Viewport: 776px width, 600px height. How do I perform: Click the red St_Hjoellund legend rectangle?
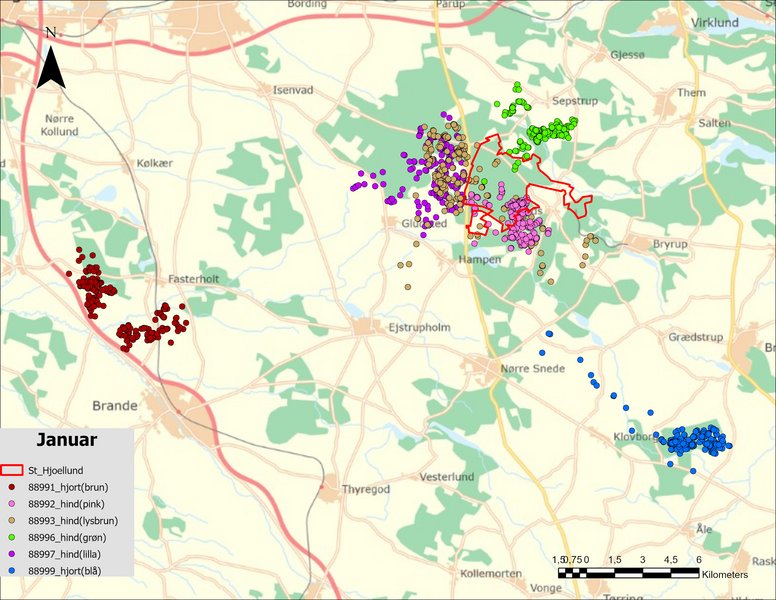point(12,469)
